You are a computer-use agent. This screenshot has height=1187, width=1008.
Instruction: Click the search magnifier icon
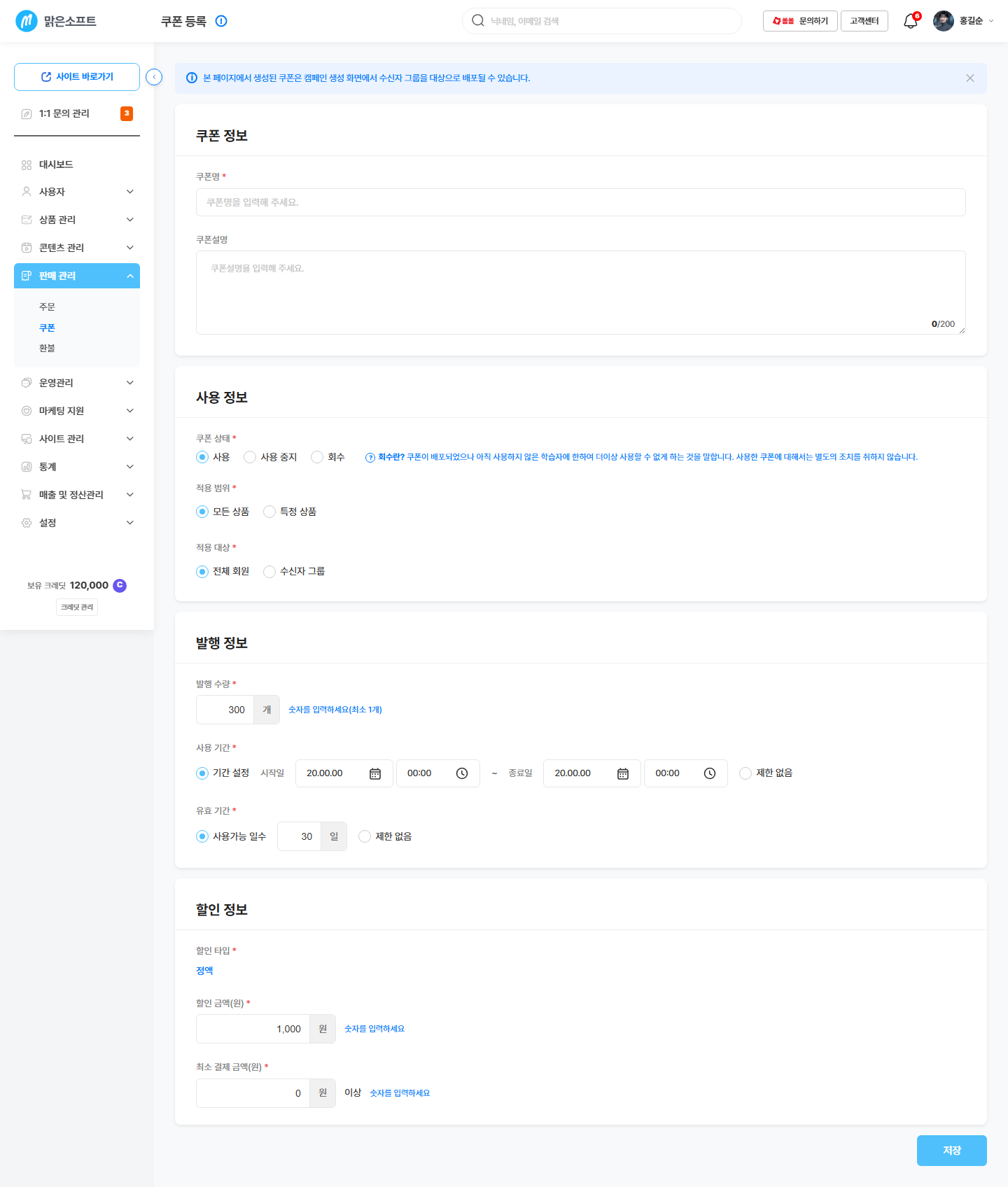click(x=478, y=20)
